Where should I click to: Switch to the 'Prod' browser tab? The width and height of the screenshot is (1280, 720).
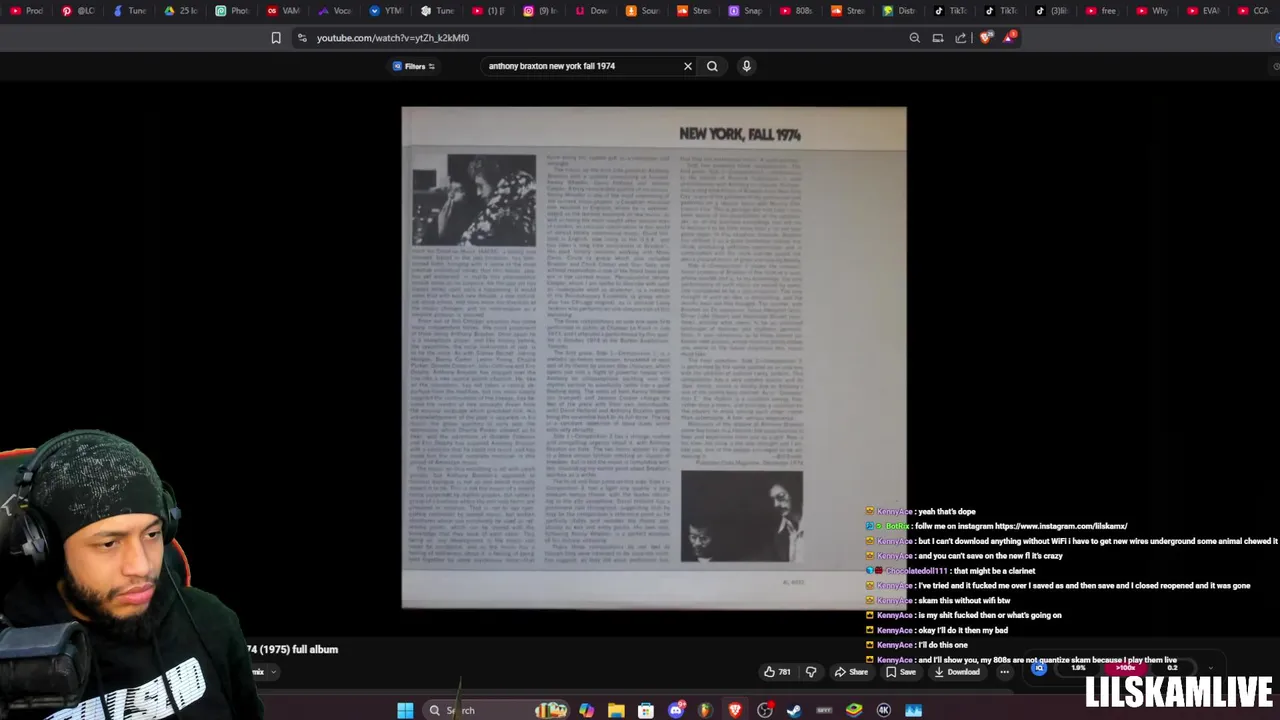pos(28,11)
